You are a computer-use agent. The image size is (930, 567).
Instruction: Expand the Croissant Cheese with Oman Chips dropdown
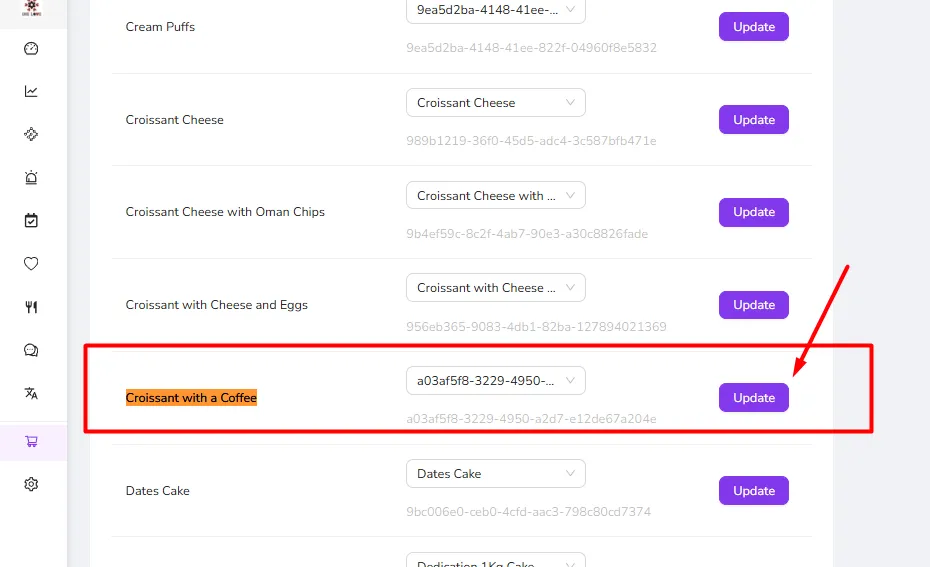click(496, 195)
